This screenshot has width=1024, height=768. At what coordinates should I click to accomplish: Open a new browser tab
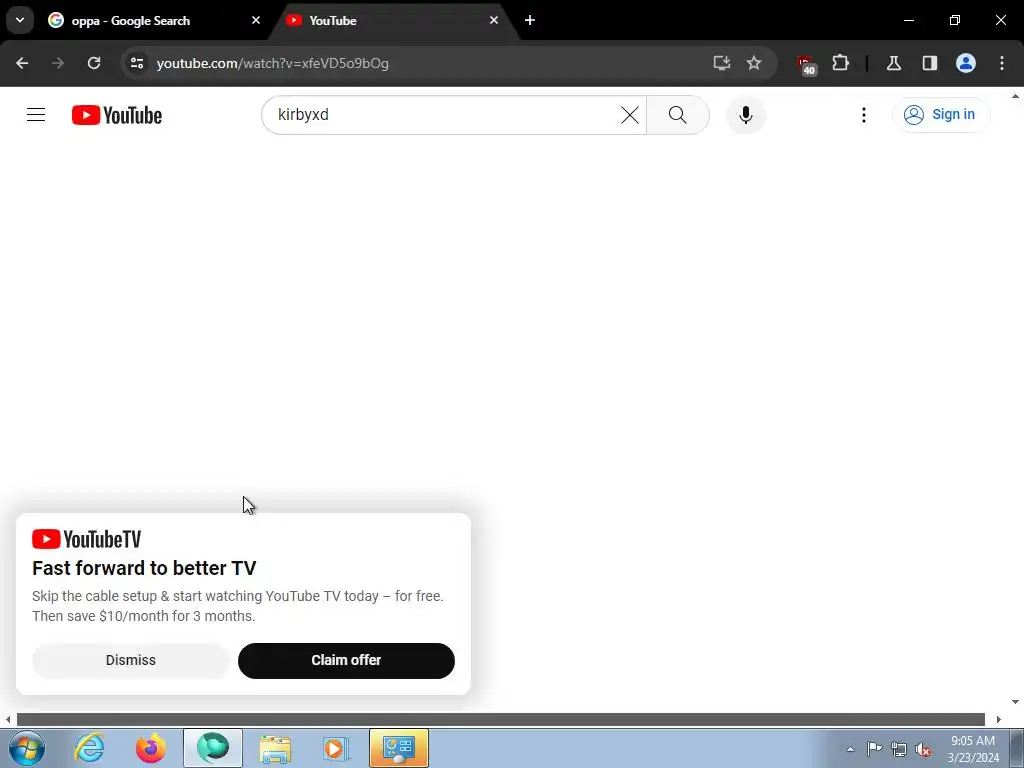530,20
